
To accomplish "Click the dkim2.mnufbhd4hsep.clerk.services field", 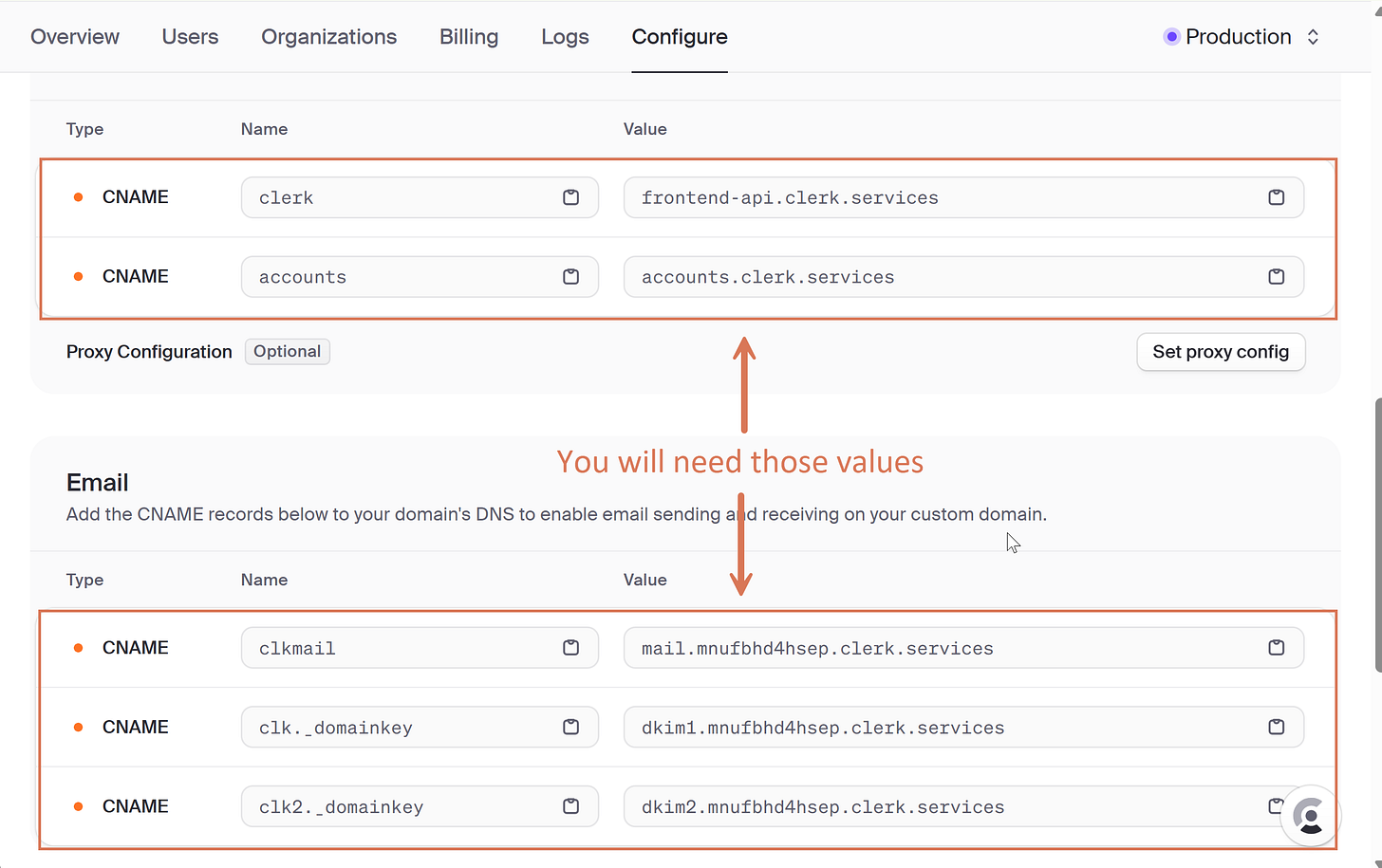I will 963,806.
